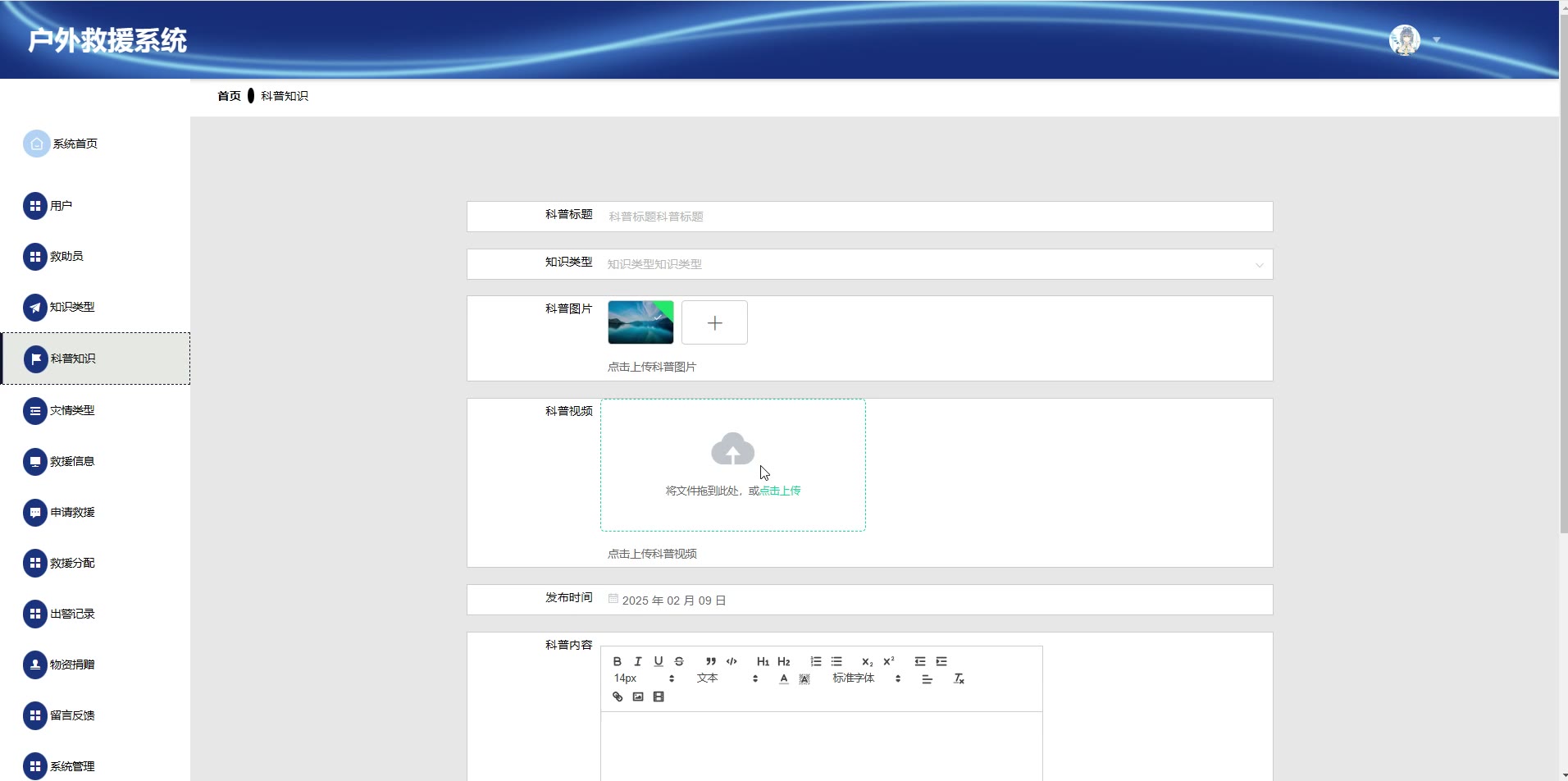The height and width of the screenshot is (781, 1568).
Task: Insert an image into the editor
Action: [638, 697]
